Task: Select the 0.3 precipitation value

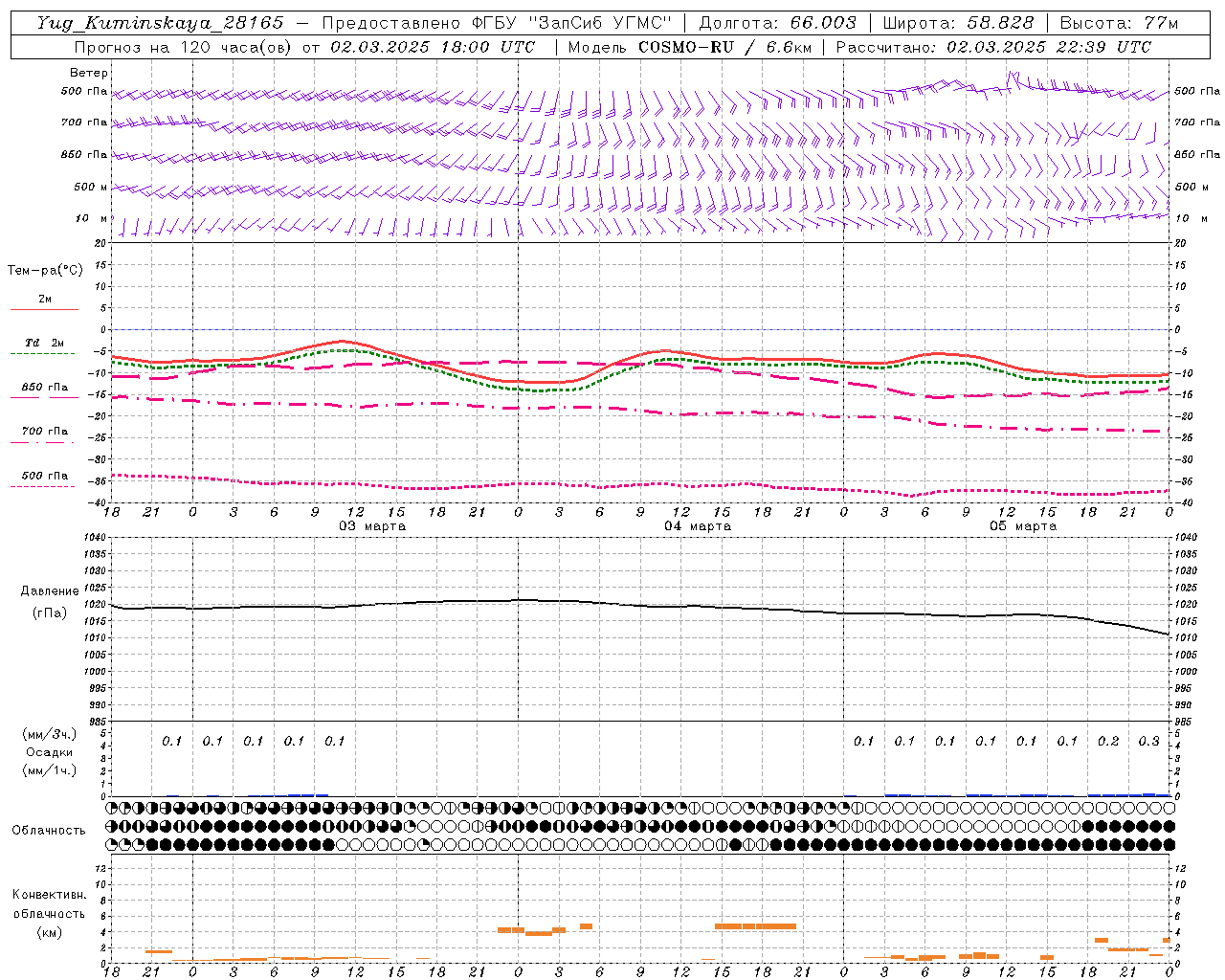Action: click(x=1148, y=741)
